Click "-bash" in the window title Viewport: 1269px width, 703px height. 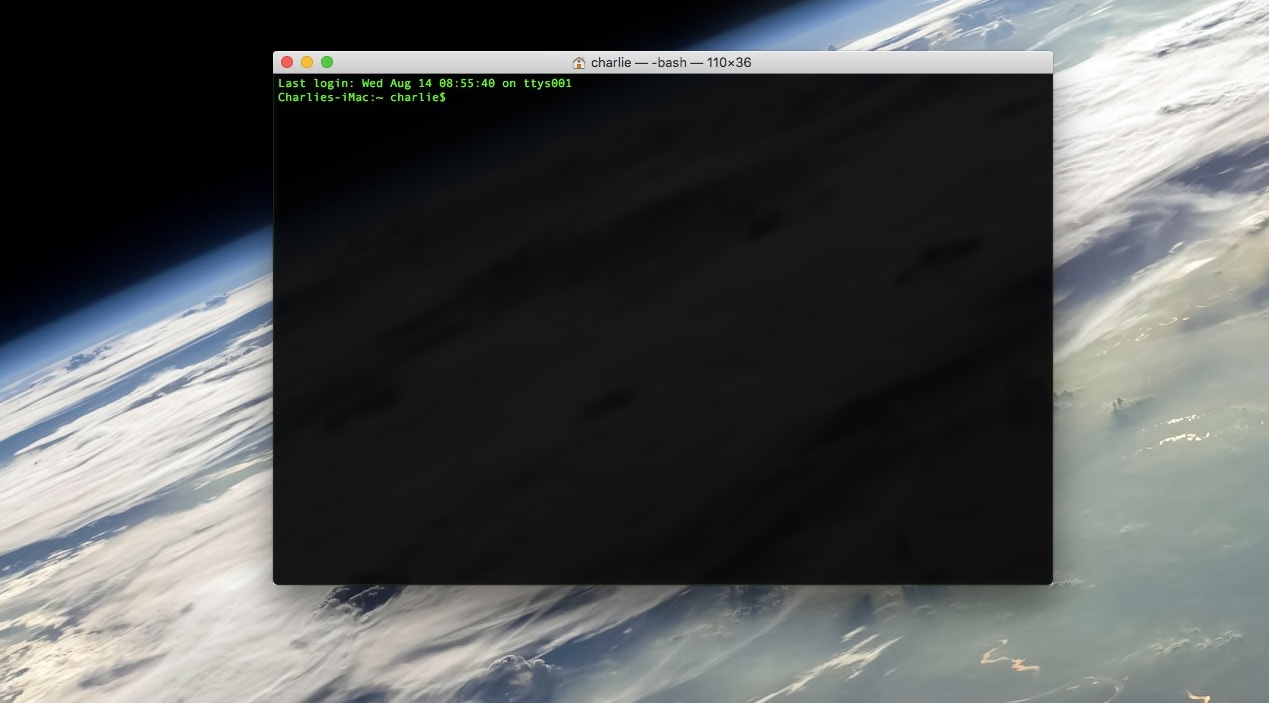tap(669, 62)
